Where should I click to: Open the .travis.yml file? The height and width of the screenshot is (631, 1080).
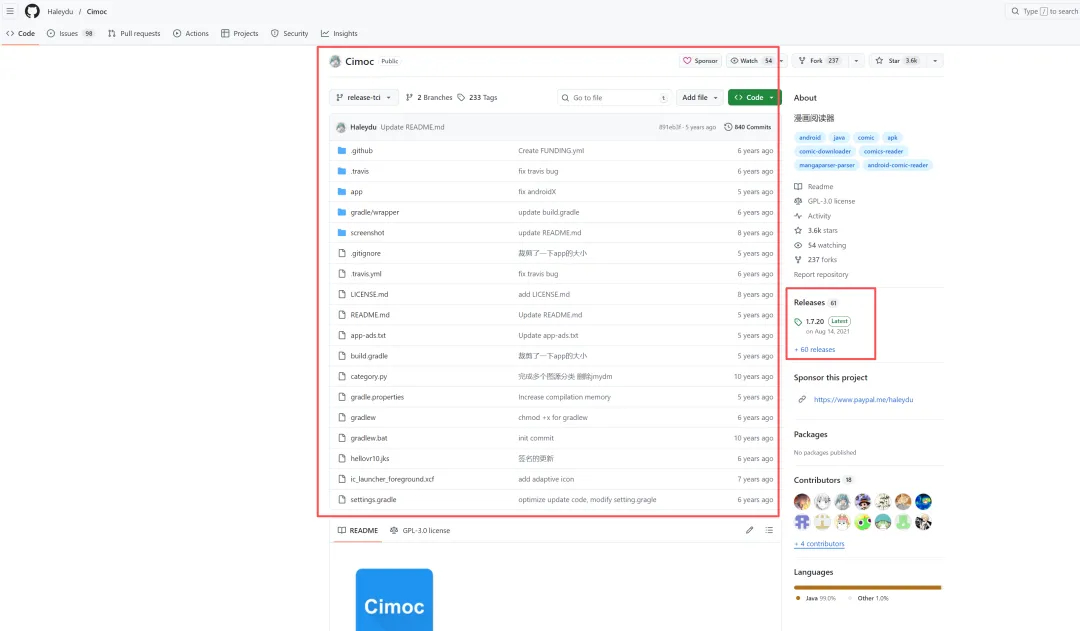(x=366, y=274)
